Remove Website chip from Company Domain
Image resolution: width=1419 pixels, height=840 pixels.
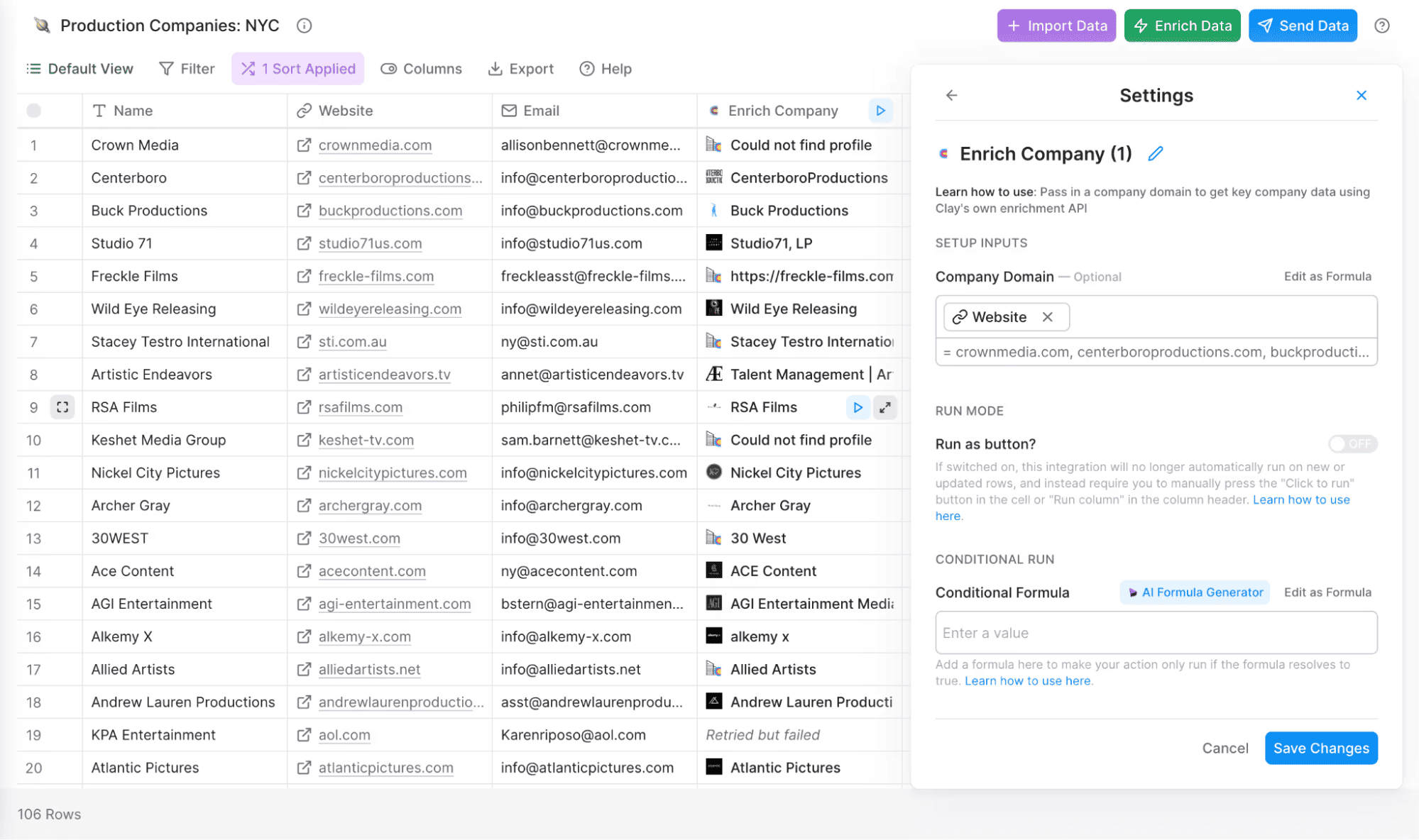(x=1048, y=317)
